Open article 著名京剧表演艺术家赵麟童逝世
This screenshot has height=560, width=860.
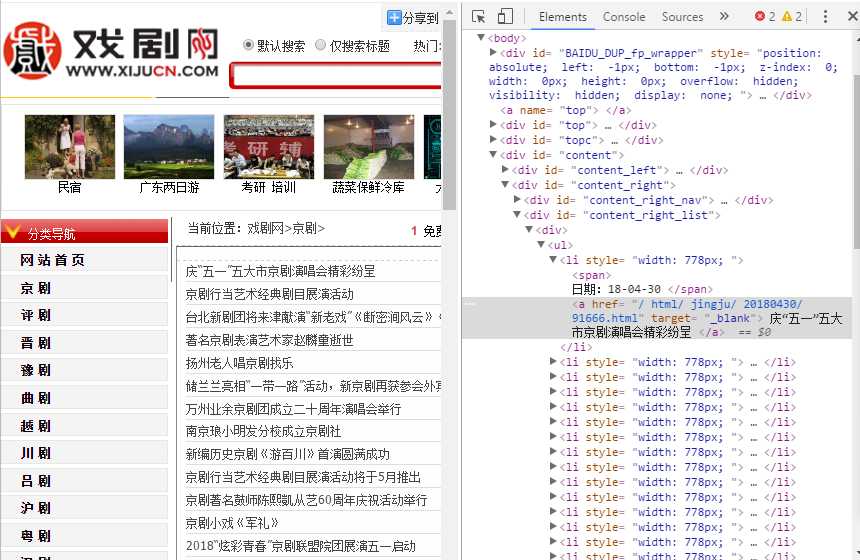269,340
